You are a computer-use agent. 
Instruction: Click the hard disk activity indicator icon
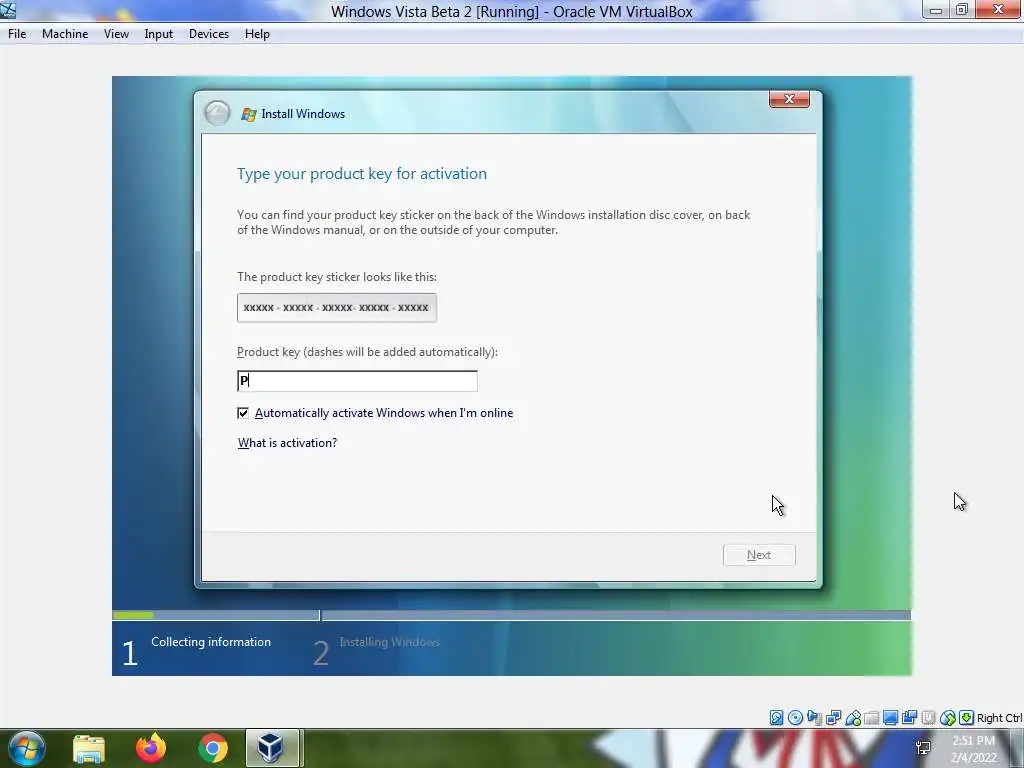coord(776,718)
